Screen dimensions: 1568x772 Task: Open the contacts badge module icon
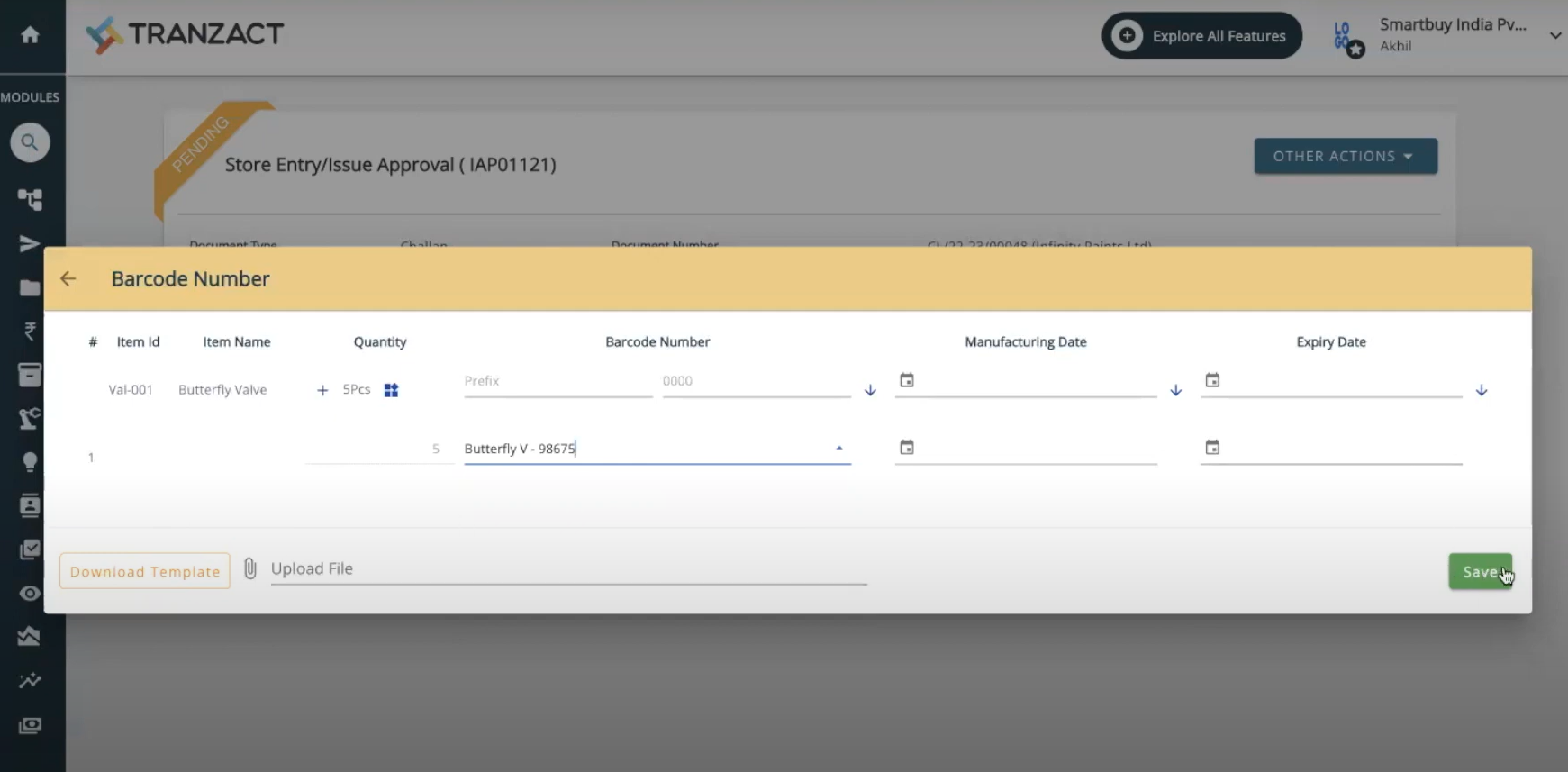point(30,505)
